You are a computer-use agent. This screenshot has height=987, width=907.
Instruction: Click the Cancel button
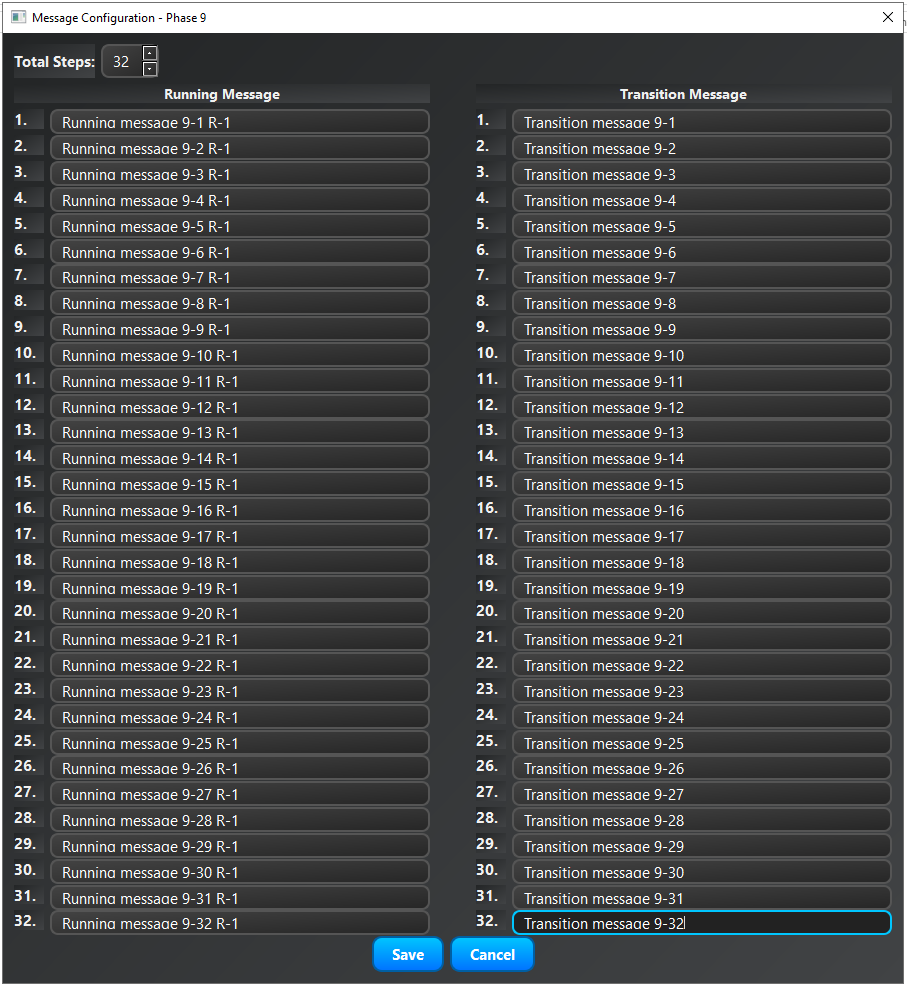[x=492, y=954]
